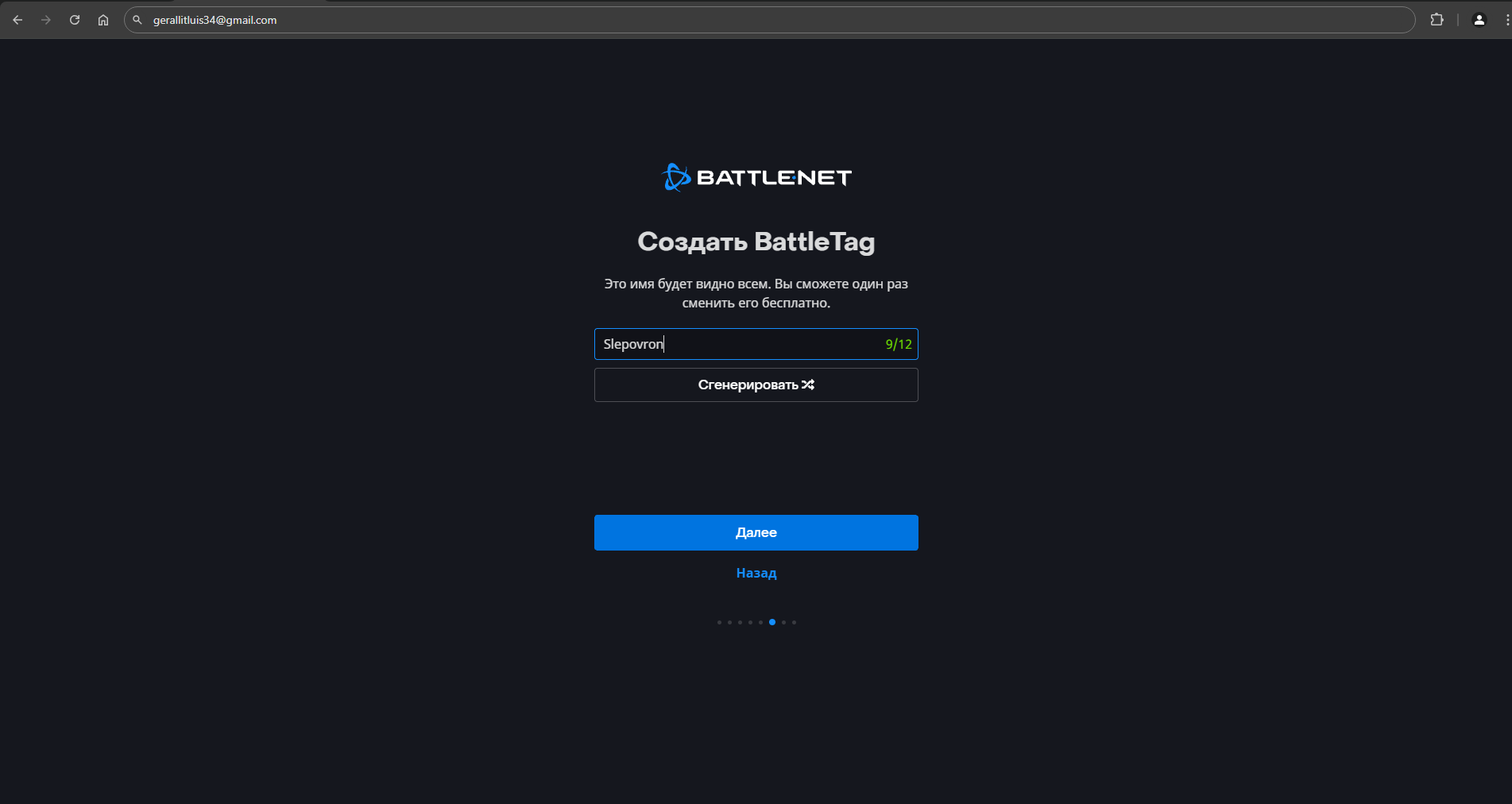Open the browser three-dot menu
1512x804 pixels.
(1506, 20)
